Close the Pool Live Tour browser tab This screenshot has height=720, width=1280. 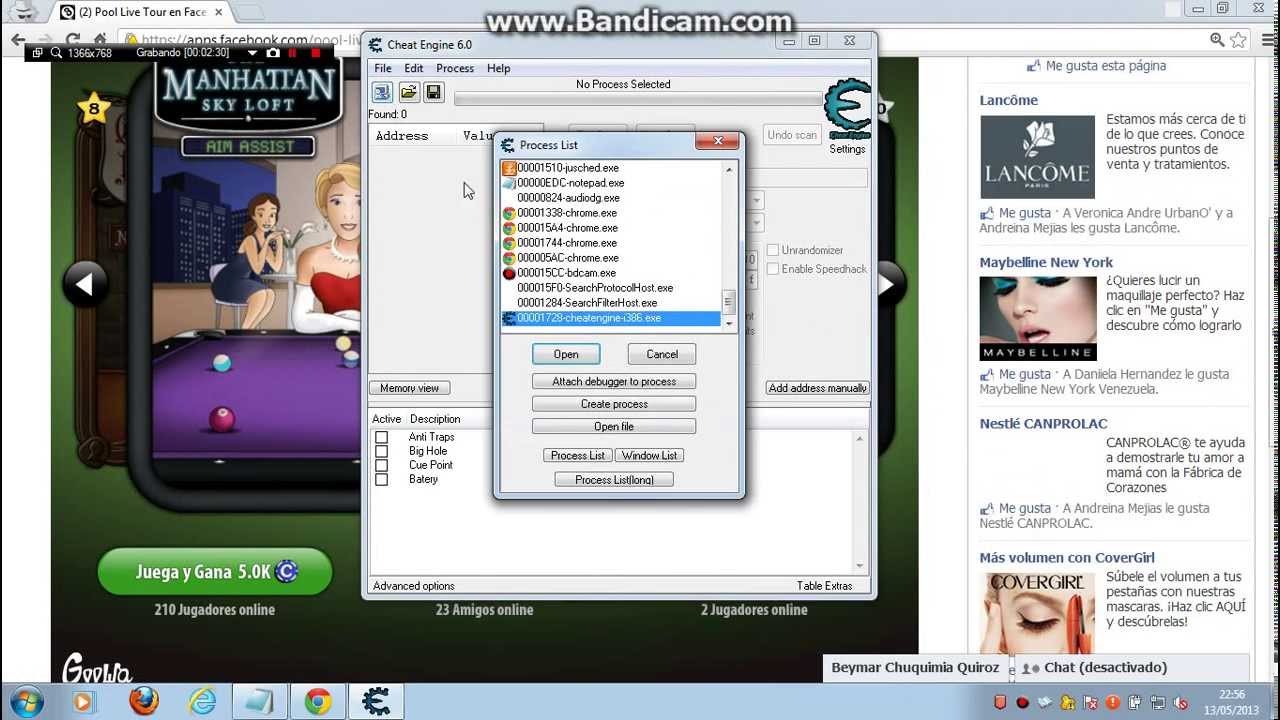coord(219,12)
